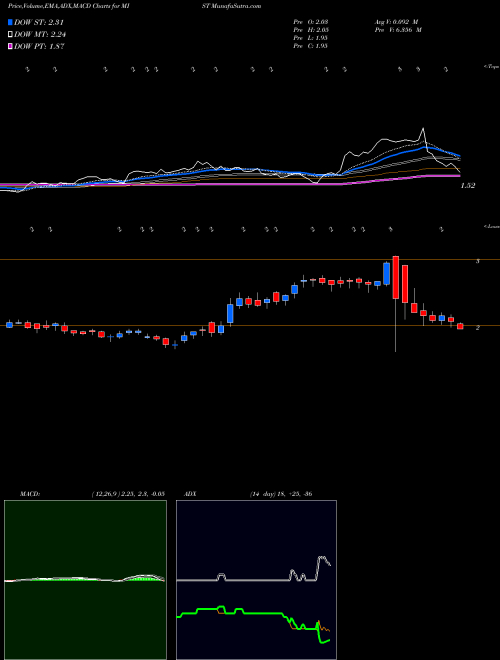
Task: Click the 'Pre O: 2.03' value
Action: tap(311, 22)
